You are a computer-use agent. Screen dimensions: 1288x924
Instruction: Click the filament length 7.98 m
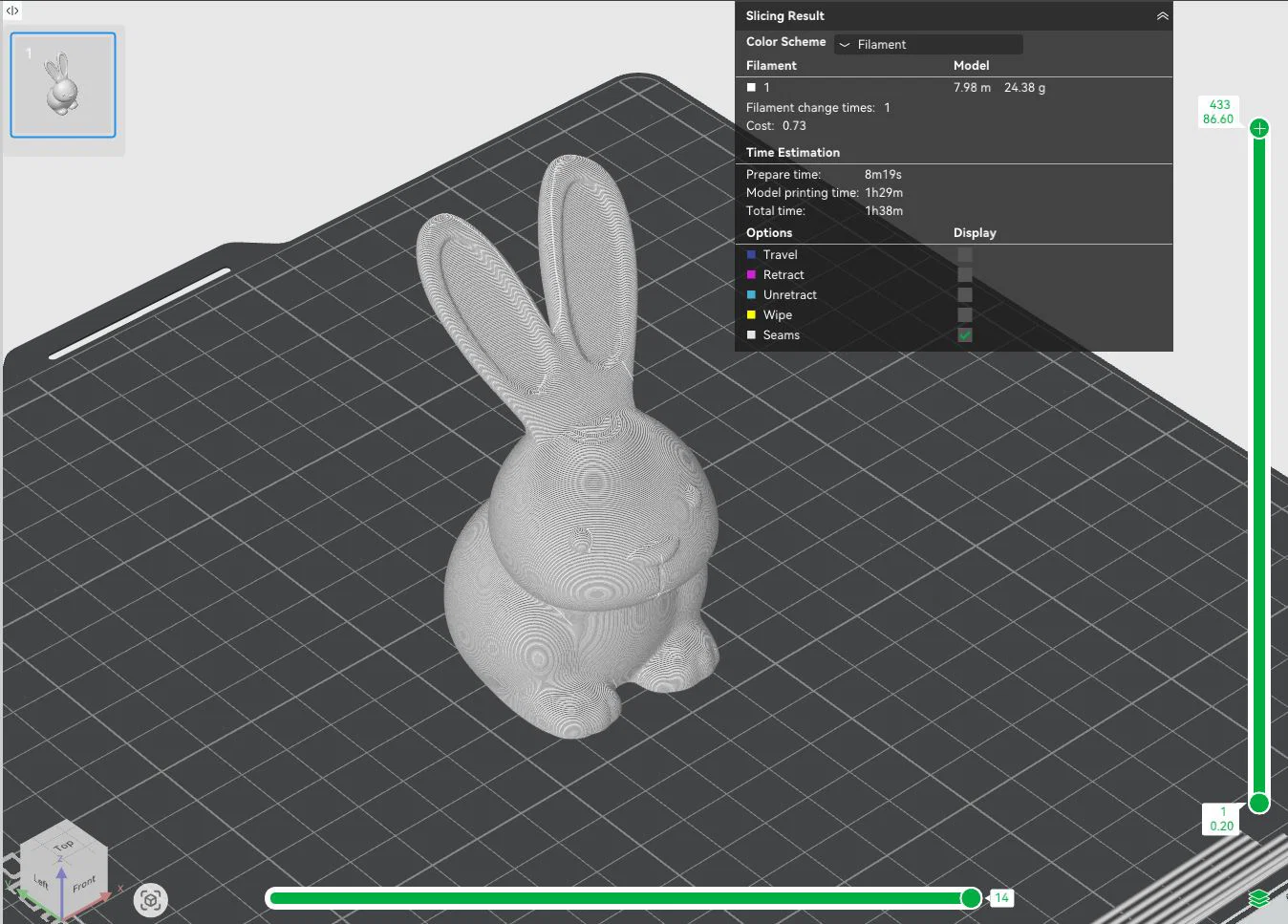click(x=972, y=88)
